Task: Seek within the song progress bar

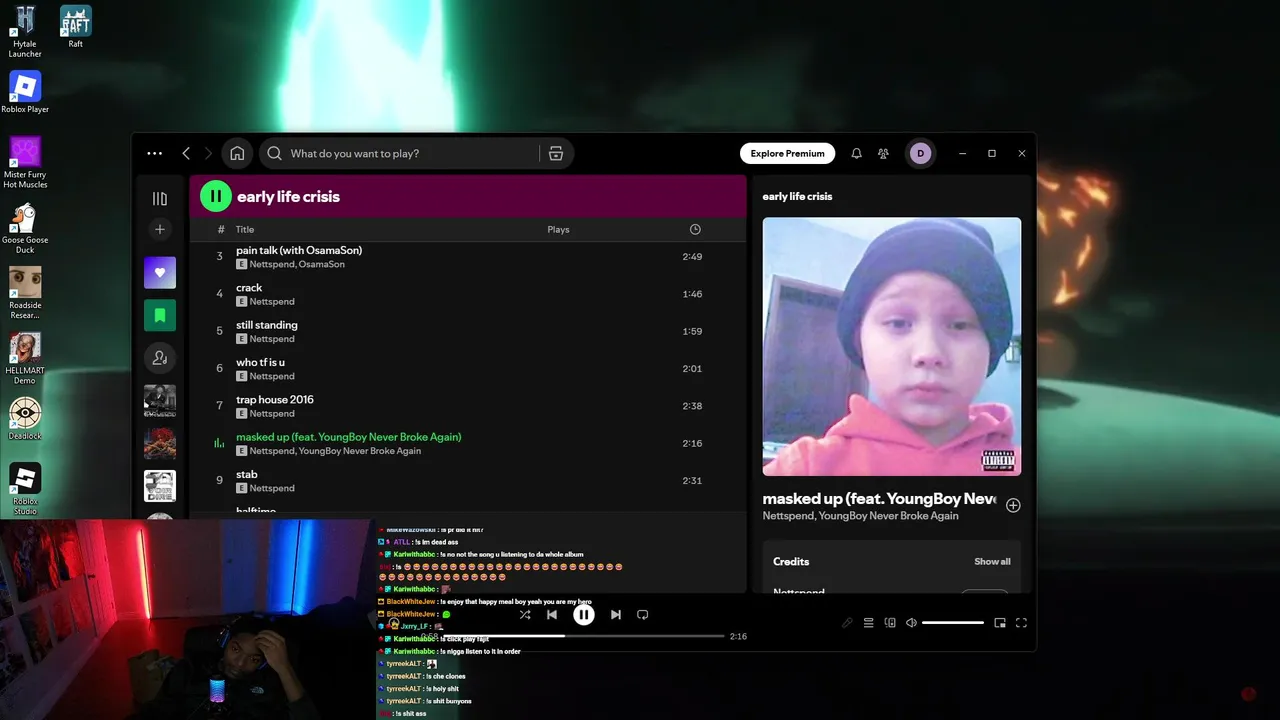Action: click(583, 636)
